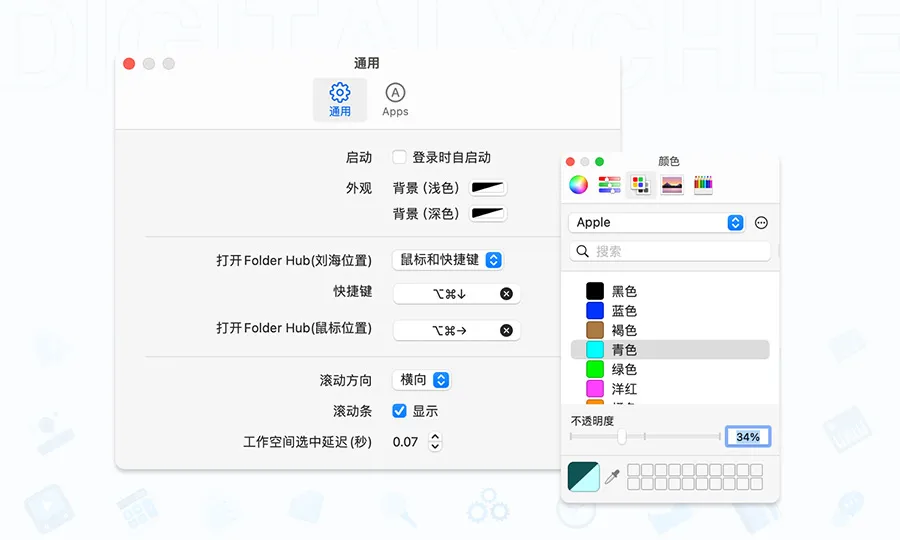The width and height of the screenshot is (900, 540).
Task: Select the pencils color picker icon
Action: point(703,185)
